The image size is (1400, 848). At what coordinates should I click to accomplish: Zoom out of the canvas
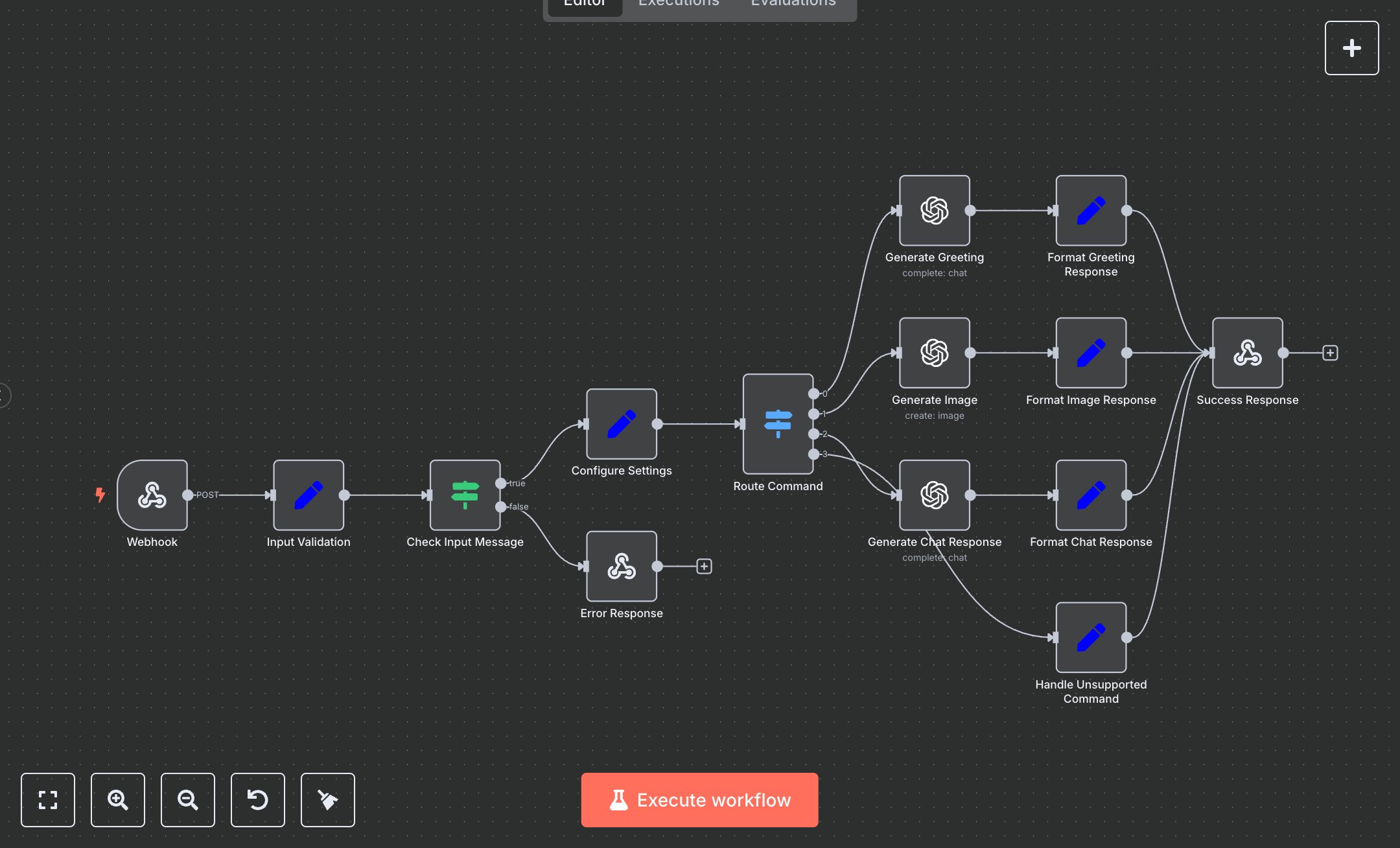click(x=188, y=800)
